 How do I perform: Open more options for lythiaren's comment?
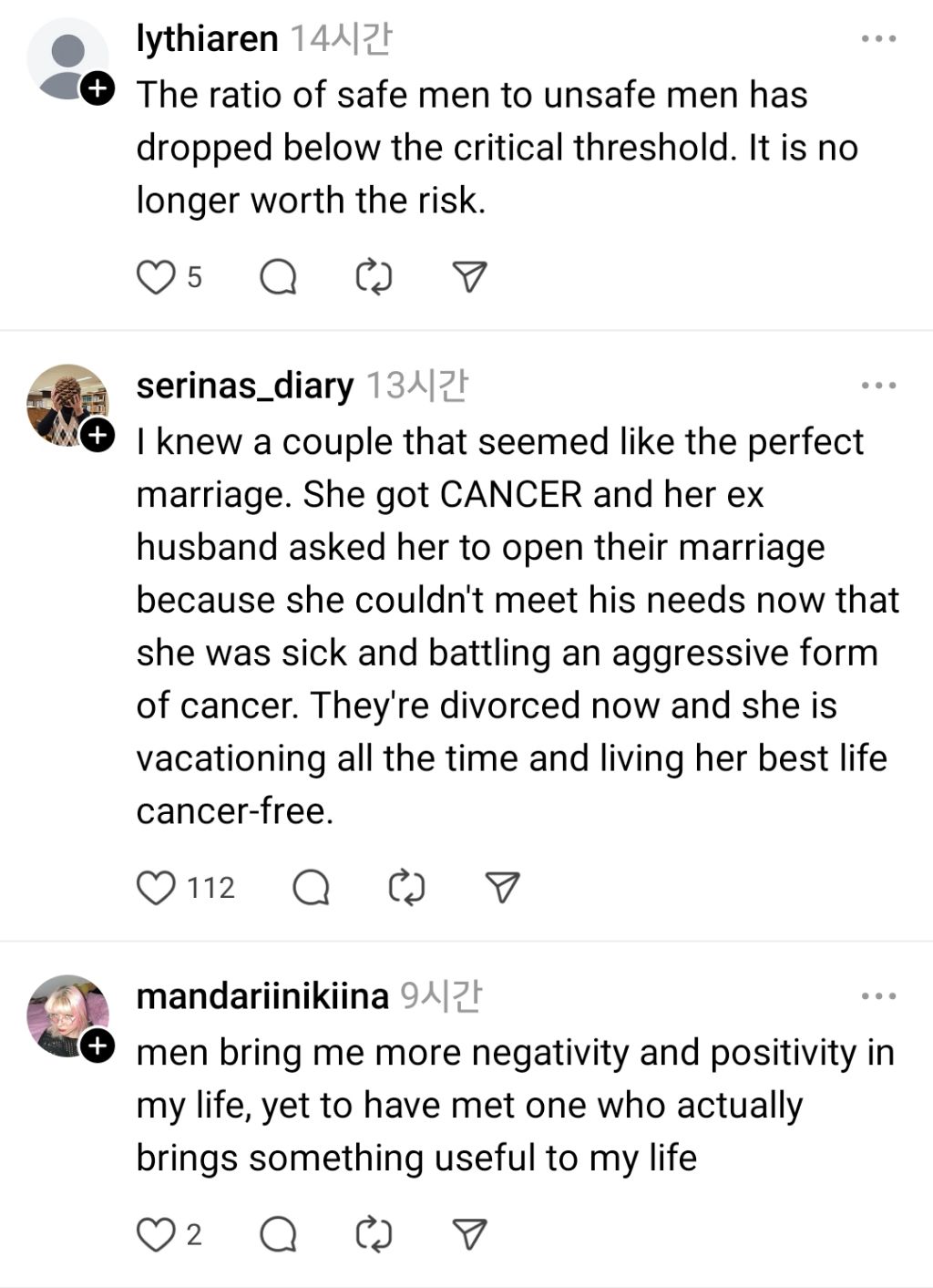(x=878, y=39)
